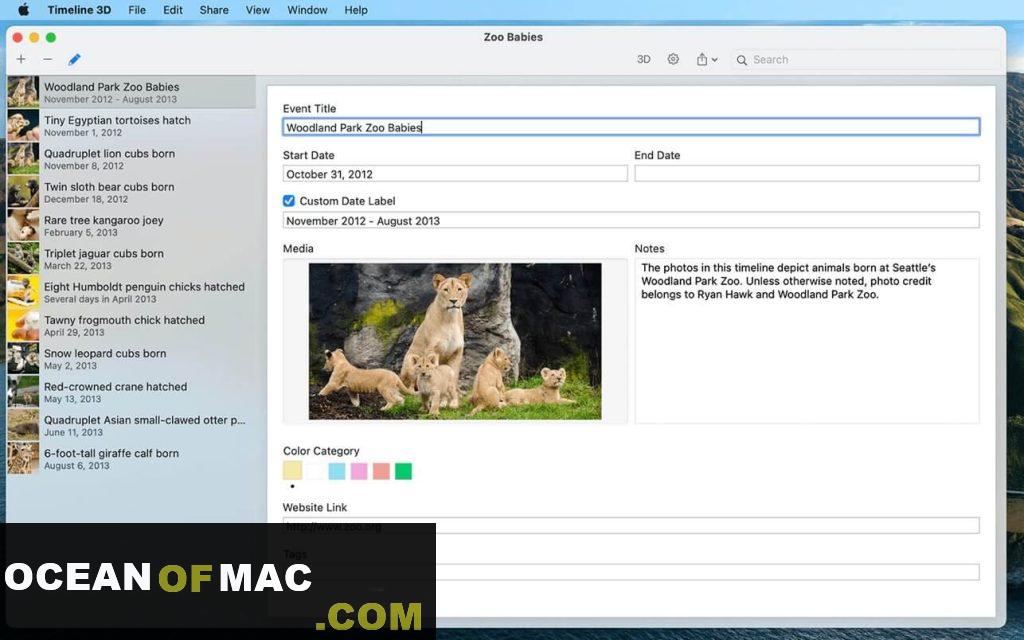
Task: Switch to the 3D timeline view
Action: 643,59
